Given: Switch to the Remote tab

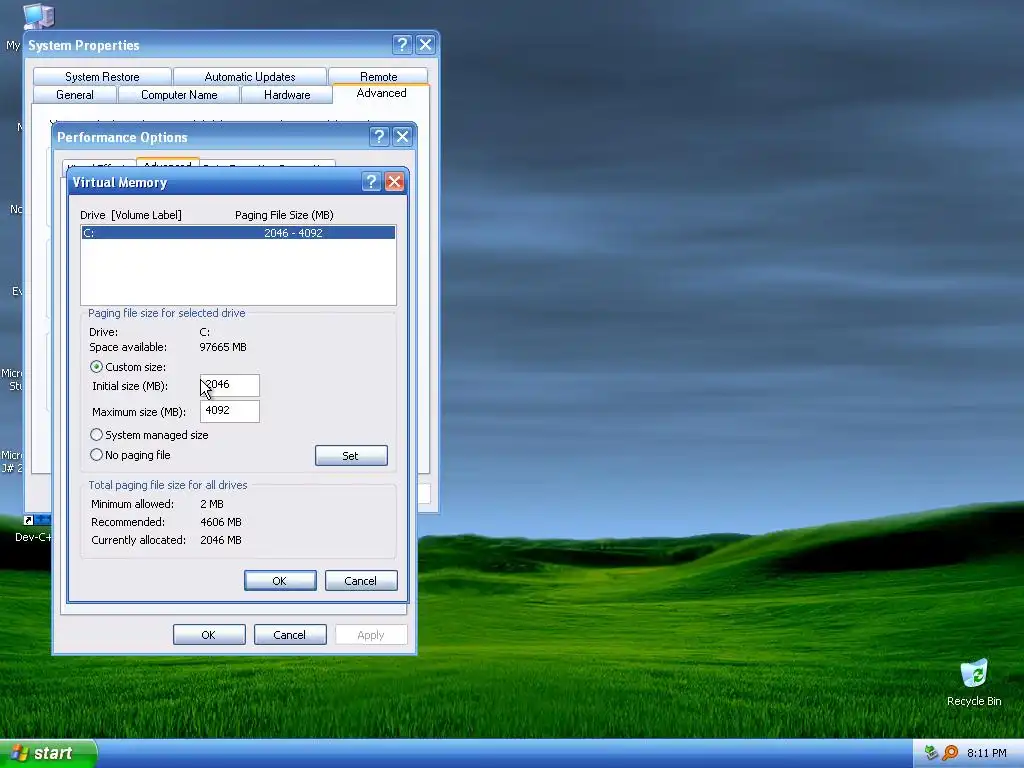Looking at the screenshot, I should pos(379,76).
